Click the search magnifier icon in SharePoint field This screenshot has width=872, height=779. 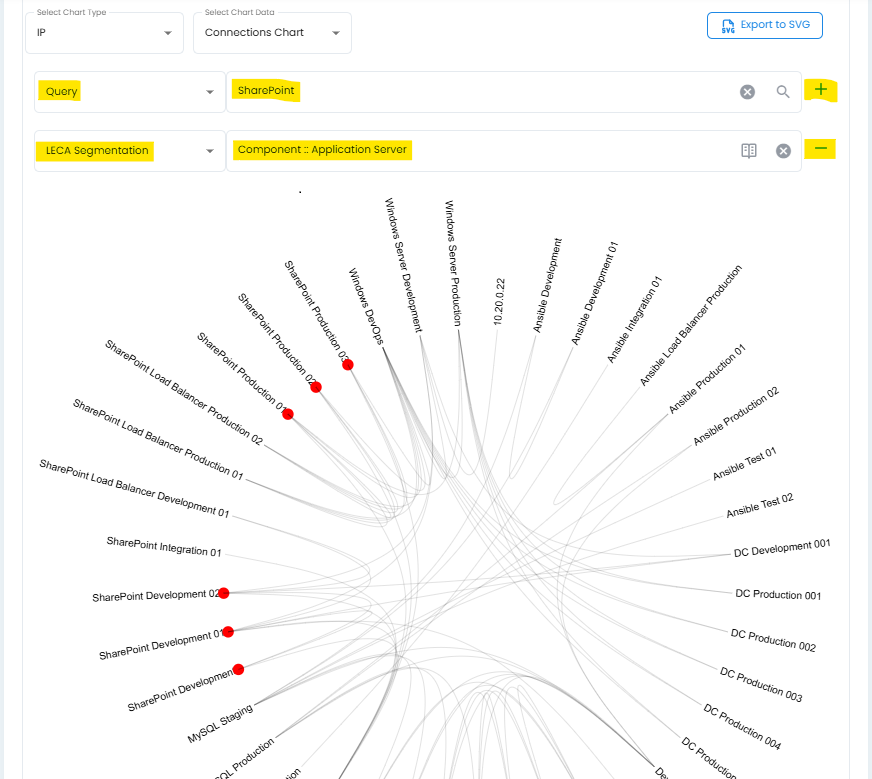click(783, 92)
